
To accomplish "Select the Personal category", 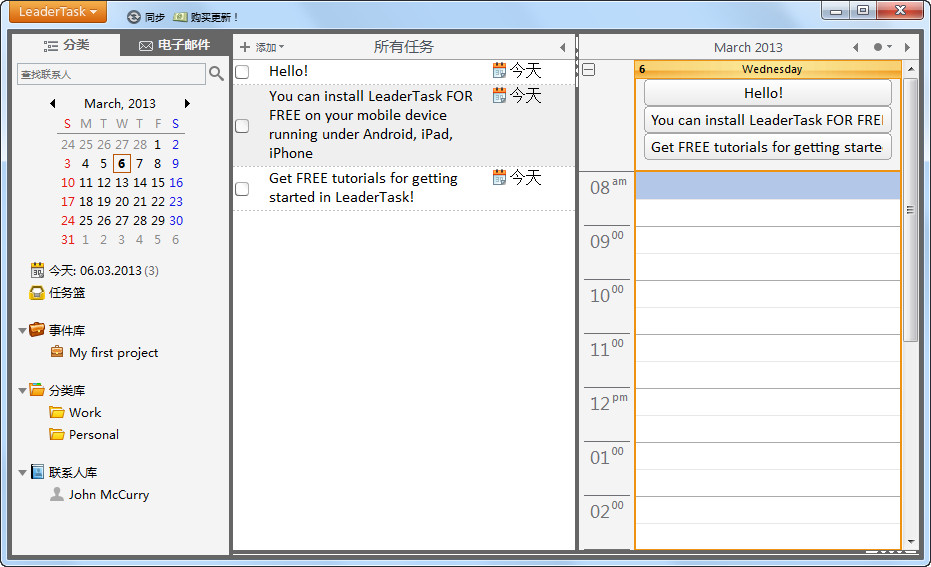I will (94, 435).
